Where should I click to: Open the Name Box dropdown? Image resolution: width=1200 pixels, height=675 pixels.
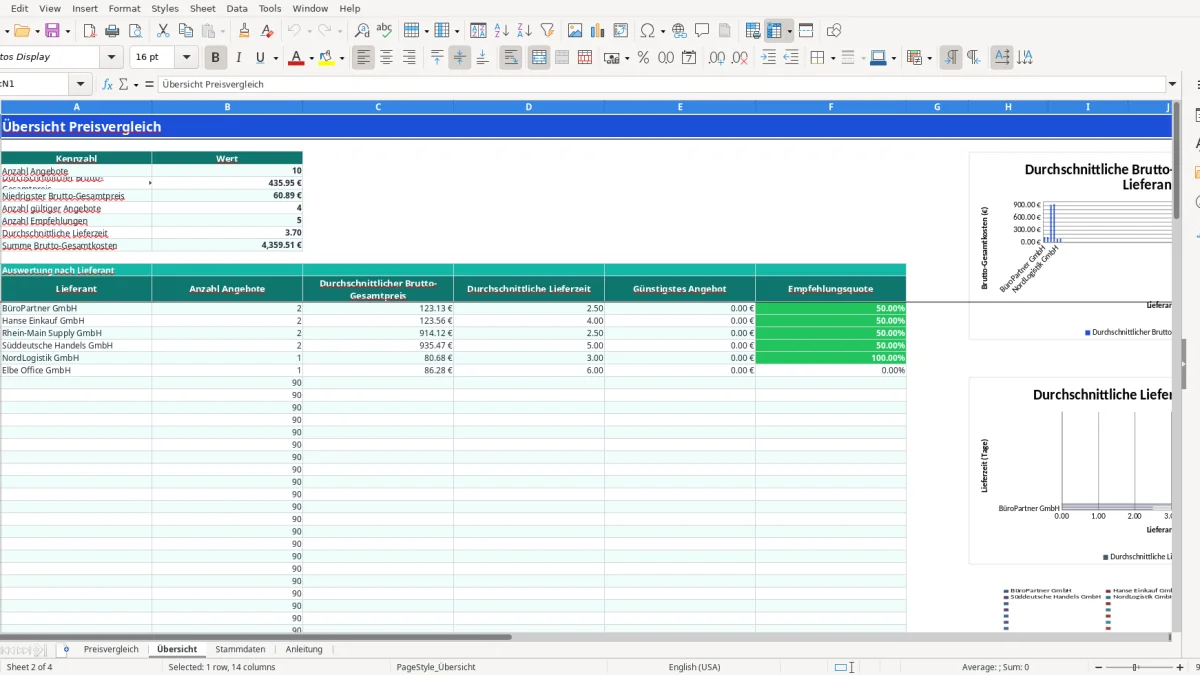point(81,84)
